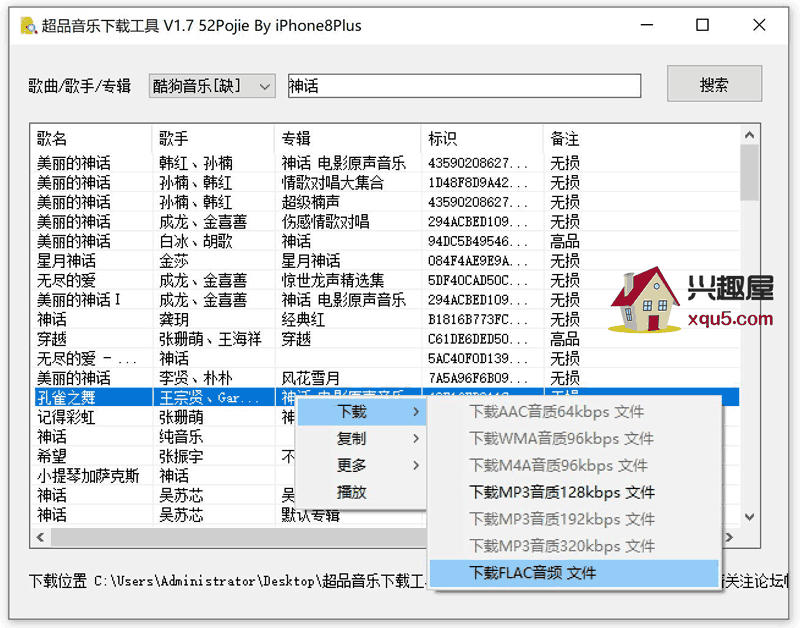Click the vertical scrollbar up arrow
This screenshot has height=628, width=800.
[749, 135]
